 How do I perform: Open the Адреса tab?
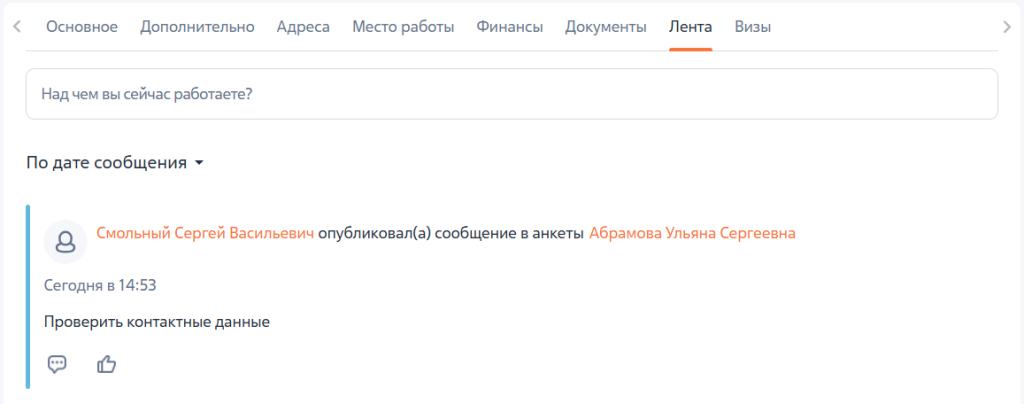(303, 27)
